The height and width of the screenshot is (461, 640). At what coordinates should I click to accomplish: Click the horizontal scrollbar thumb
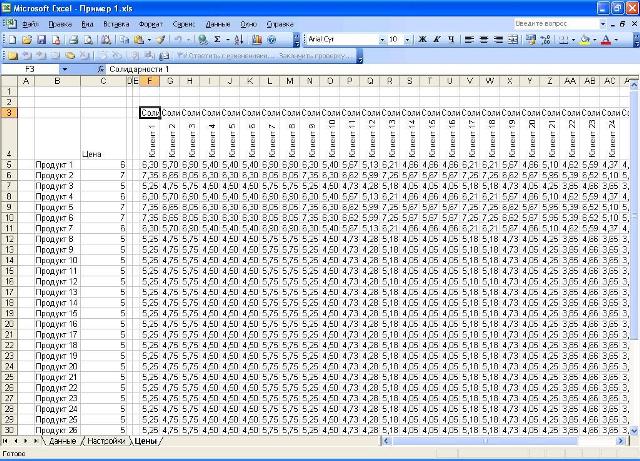(x=484, y=441)
